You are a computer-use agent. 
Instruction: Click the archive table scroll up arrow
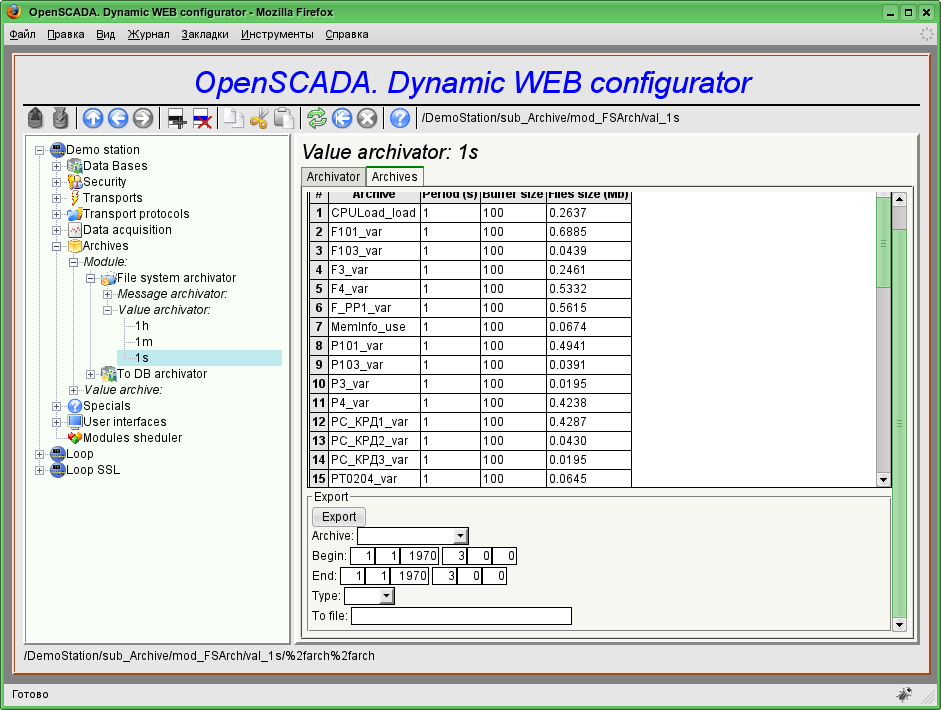883,196
